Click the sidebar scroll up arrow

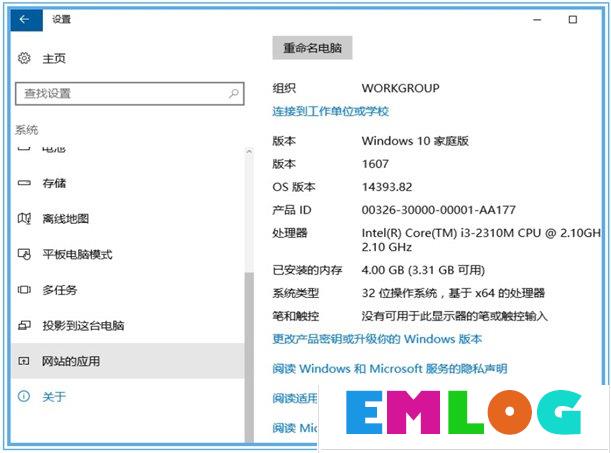(249, 152)
